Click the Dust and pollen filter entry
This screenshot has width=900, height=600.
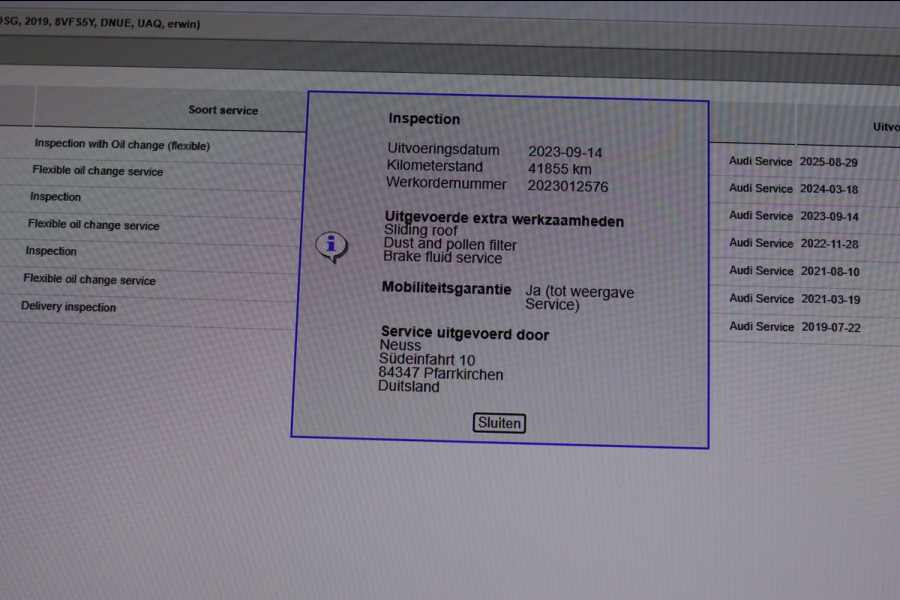coord(450,244)
